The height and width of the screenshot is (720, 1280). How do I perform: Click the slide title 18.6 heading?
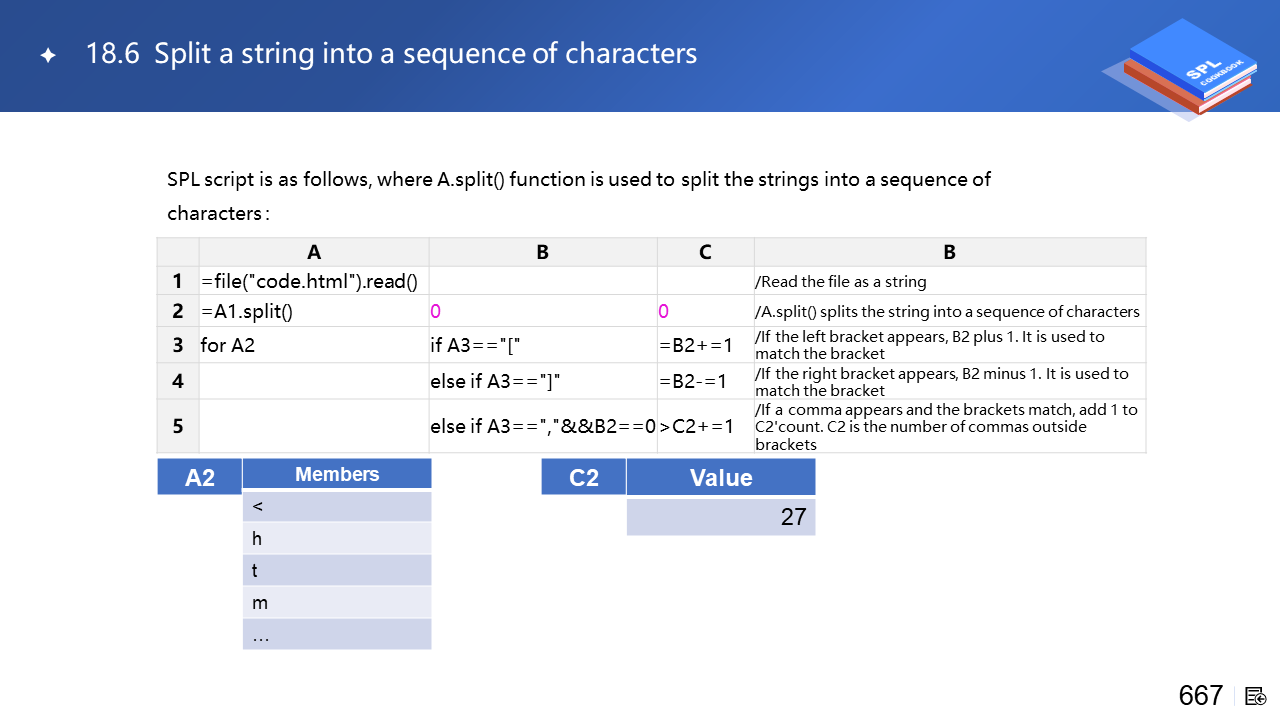coord(391,54)
